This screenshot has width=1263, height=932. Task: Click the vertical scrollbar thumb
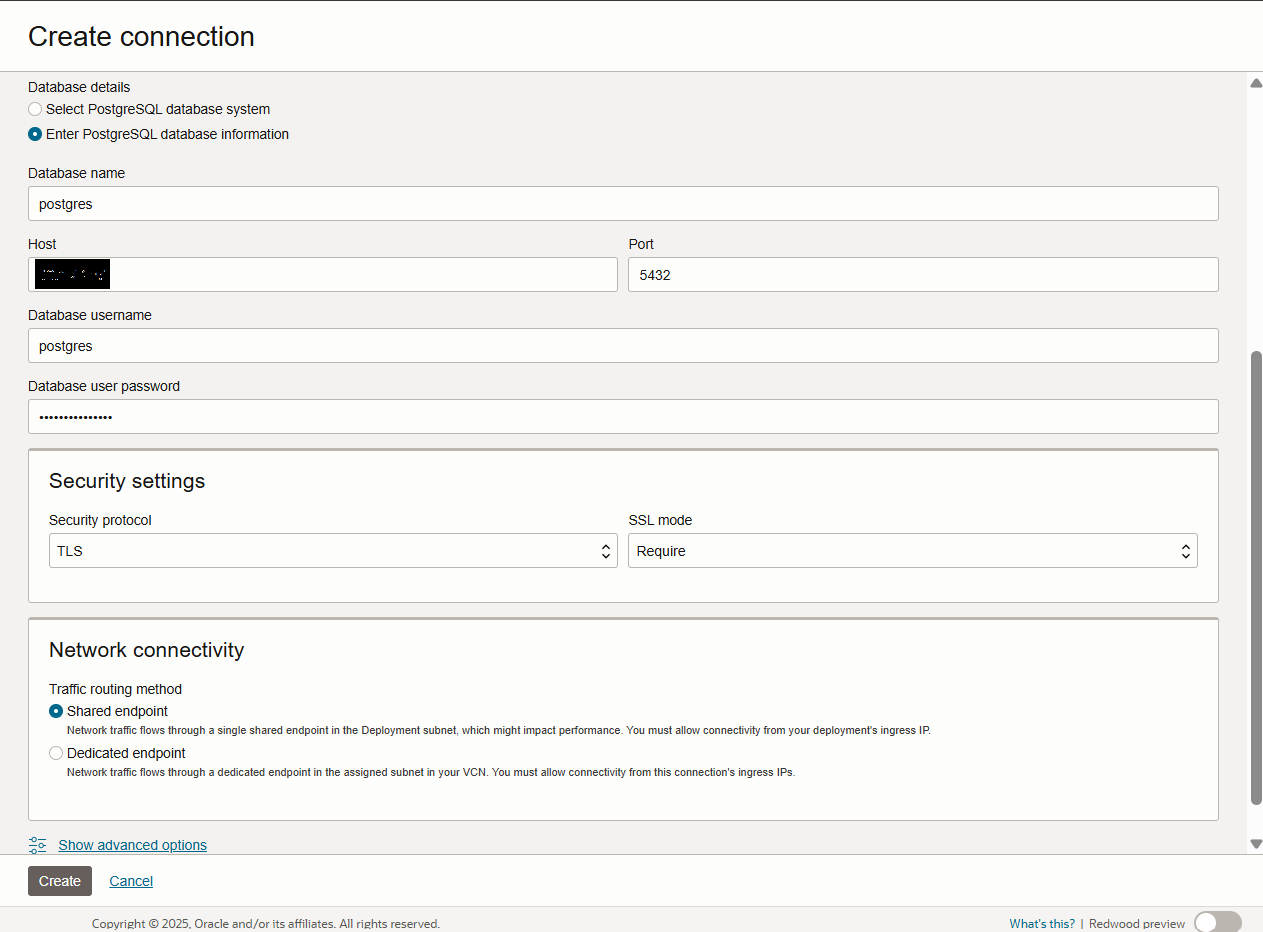click(1256, 577)
